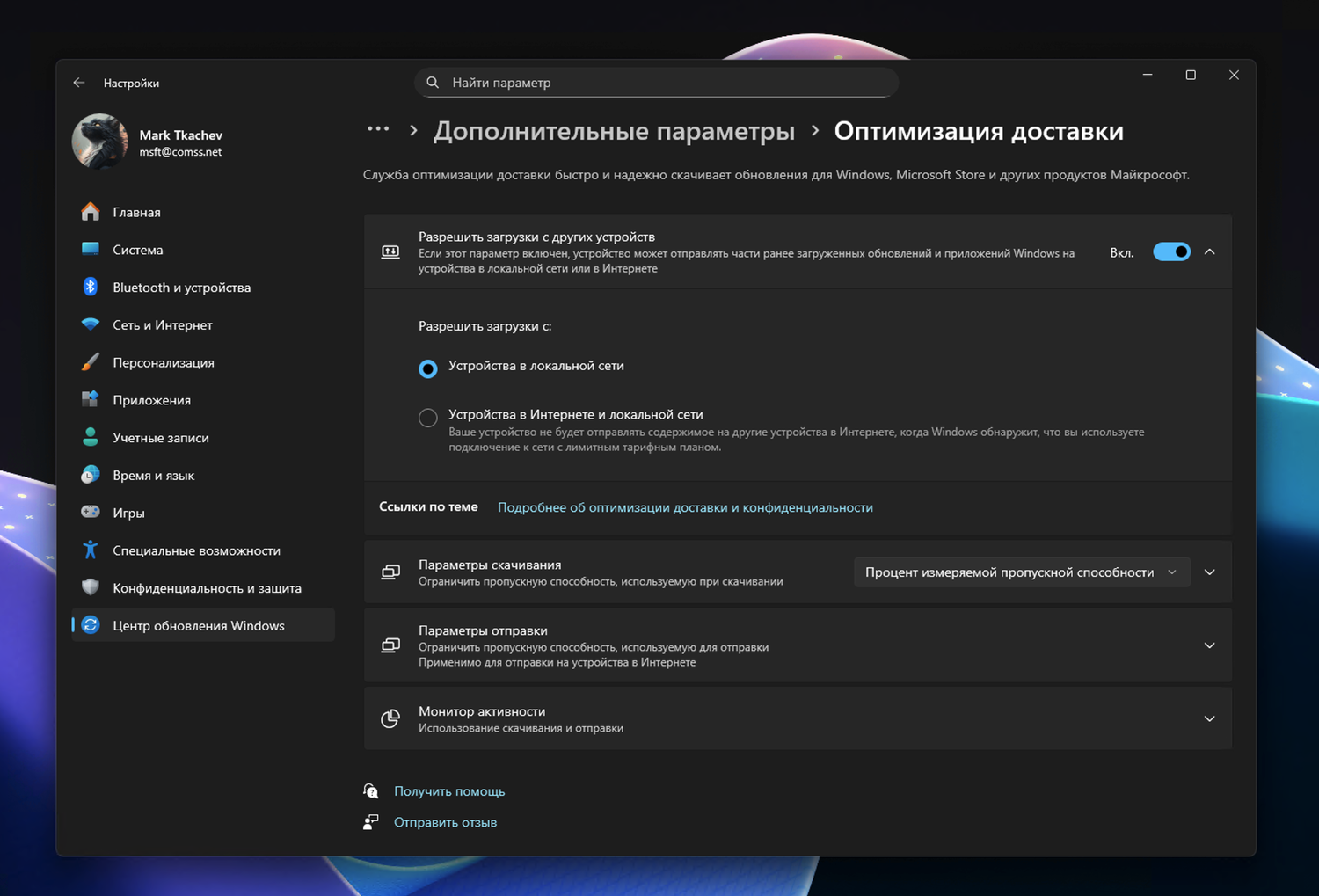The height and width of the screenshot is (896, 1319).
Task: Click the Параметры отправки icon
Action: click(390, 645)
